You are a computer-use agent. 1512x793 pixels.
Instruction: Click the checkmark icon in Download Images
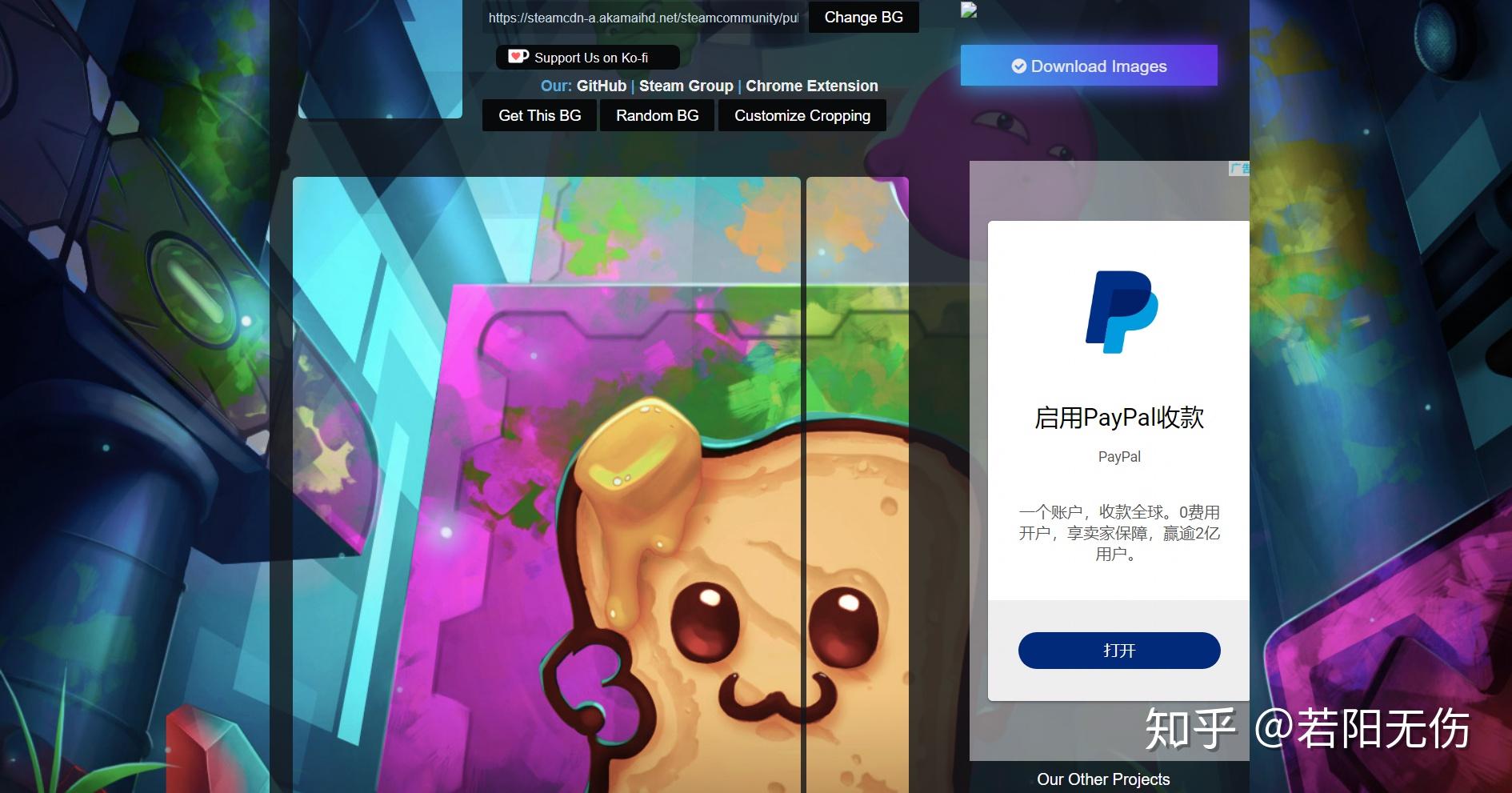click(1018, 66)
